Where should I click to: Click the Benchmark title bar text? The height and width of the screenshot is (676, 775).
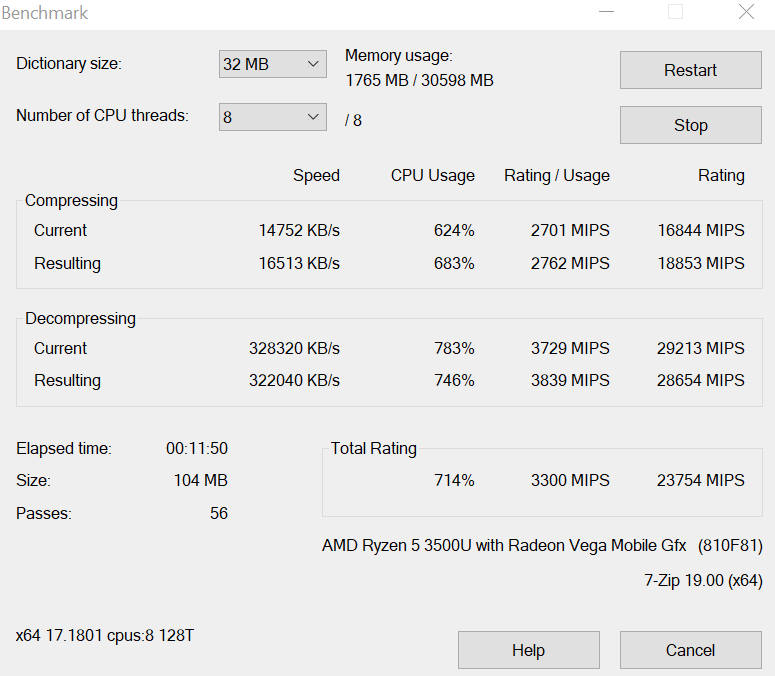click(45, 13)
